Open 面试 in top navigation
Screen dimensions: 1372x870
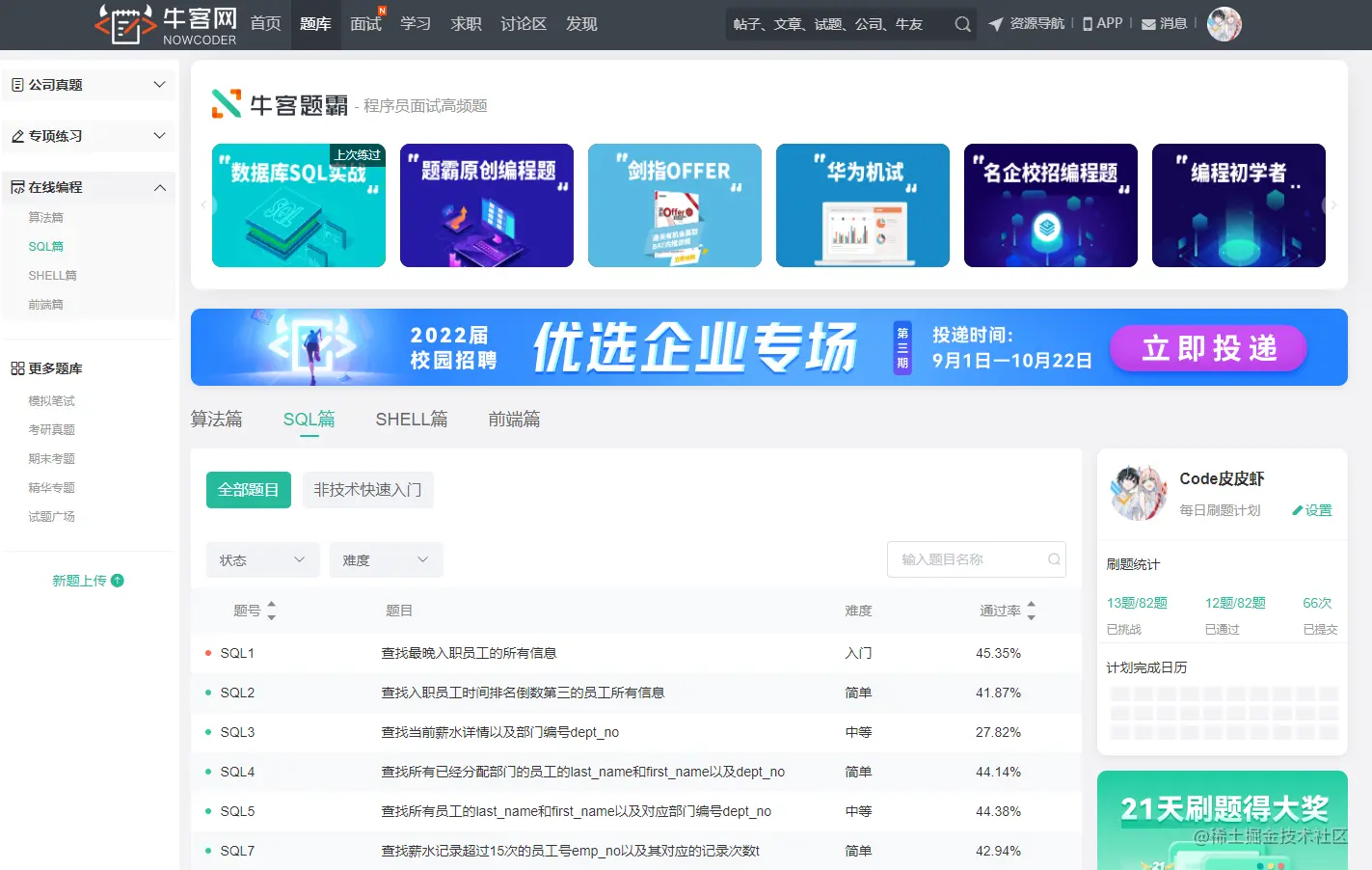click(365, 24)
